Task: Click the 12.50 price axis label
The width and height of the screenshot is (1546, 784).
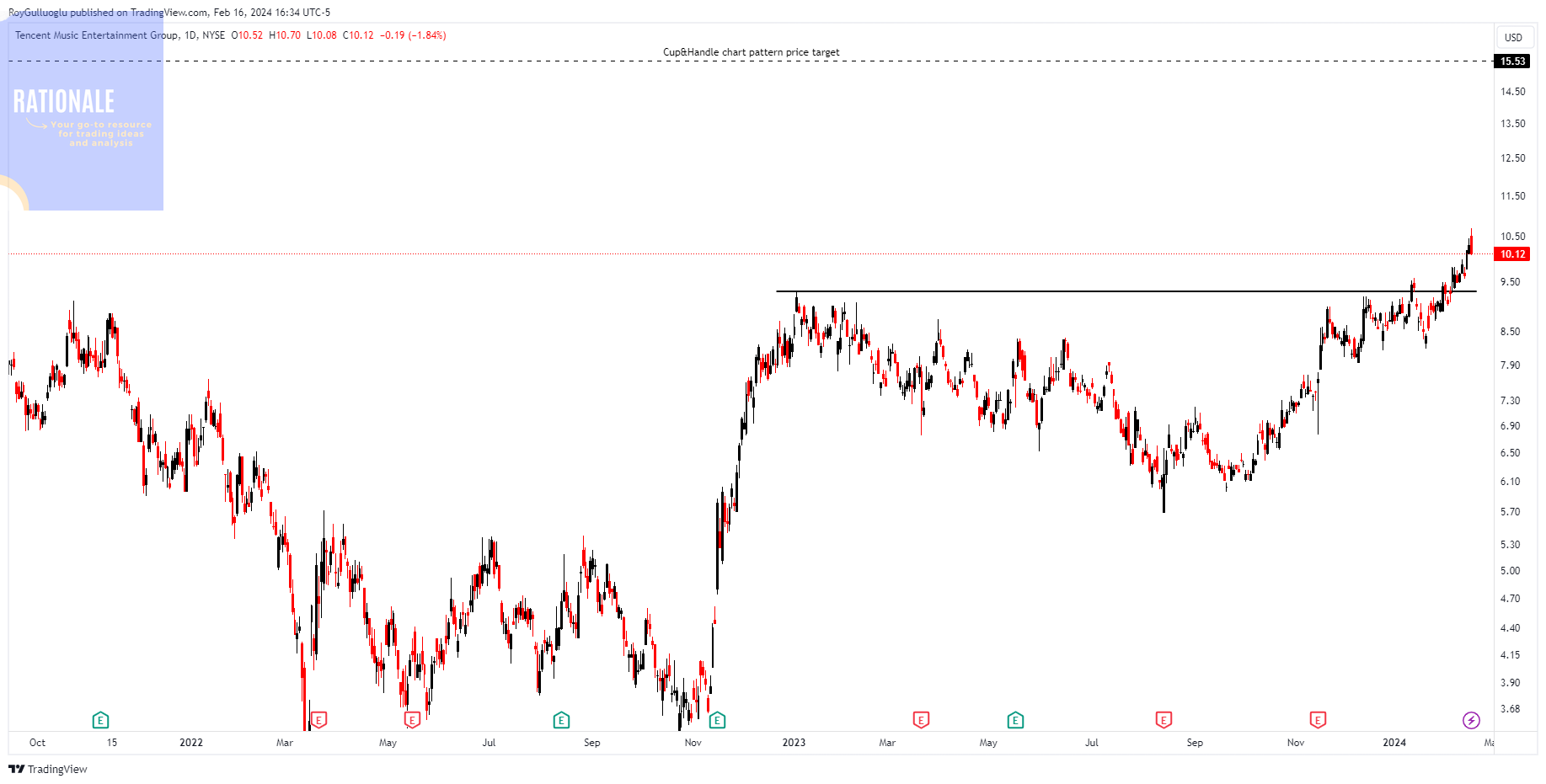Action: [x=1513, y=158]
